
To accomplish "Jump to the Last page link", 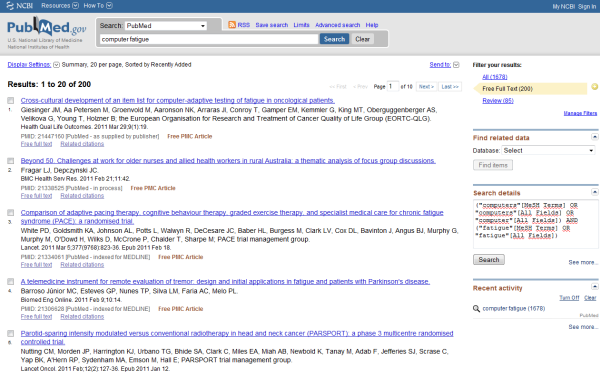I will 450,87.
